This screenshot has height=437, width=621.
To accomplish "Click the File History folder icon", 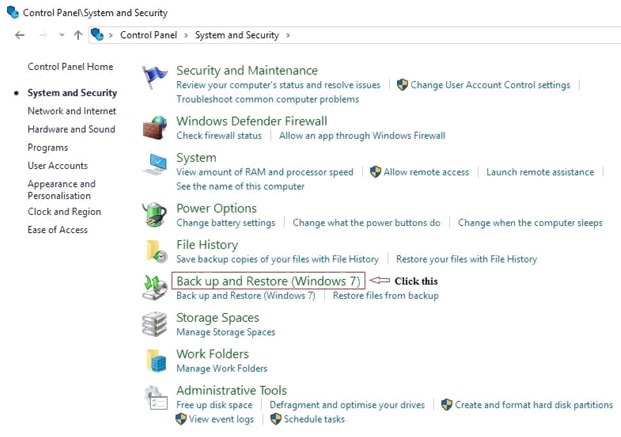I will (156, 251).
